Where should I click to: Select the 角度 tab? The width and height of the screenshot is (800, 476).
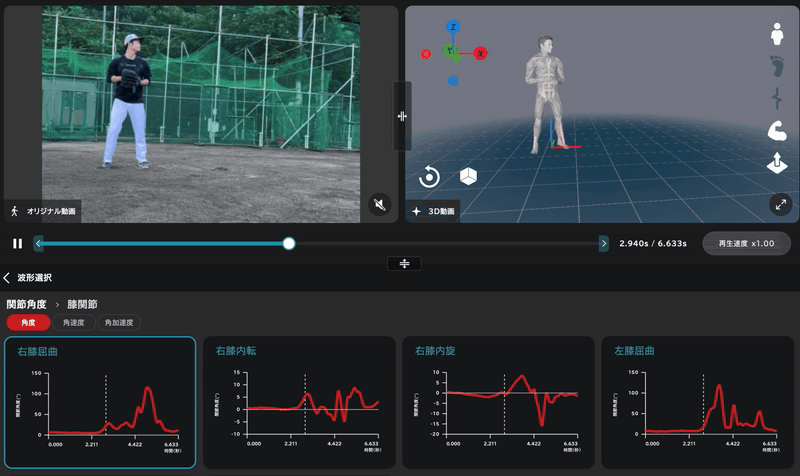pyautogui.click(x=28, y=322)
